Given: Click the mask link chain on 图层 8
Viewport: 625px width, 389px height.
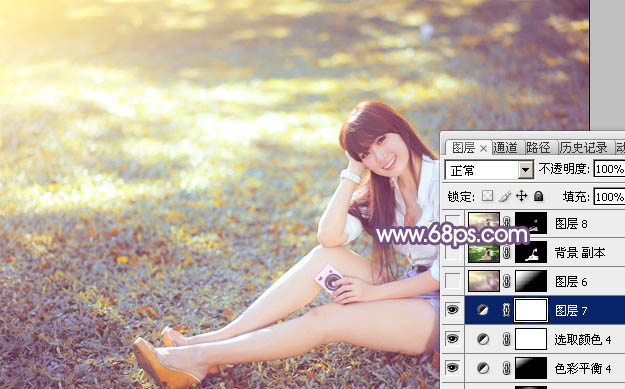Looking at the screenshot, I should 506,223.
